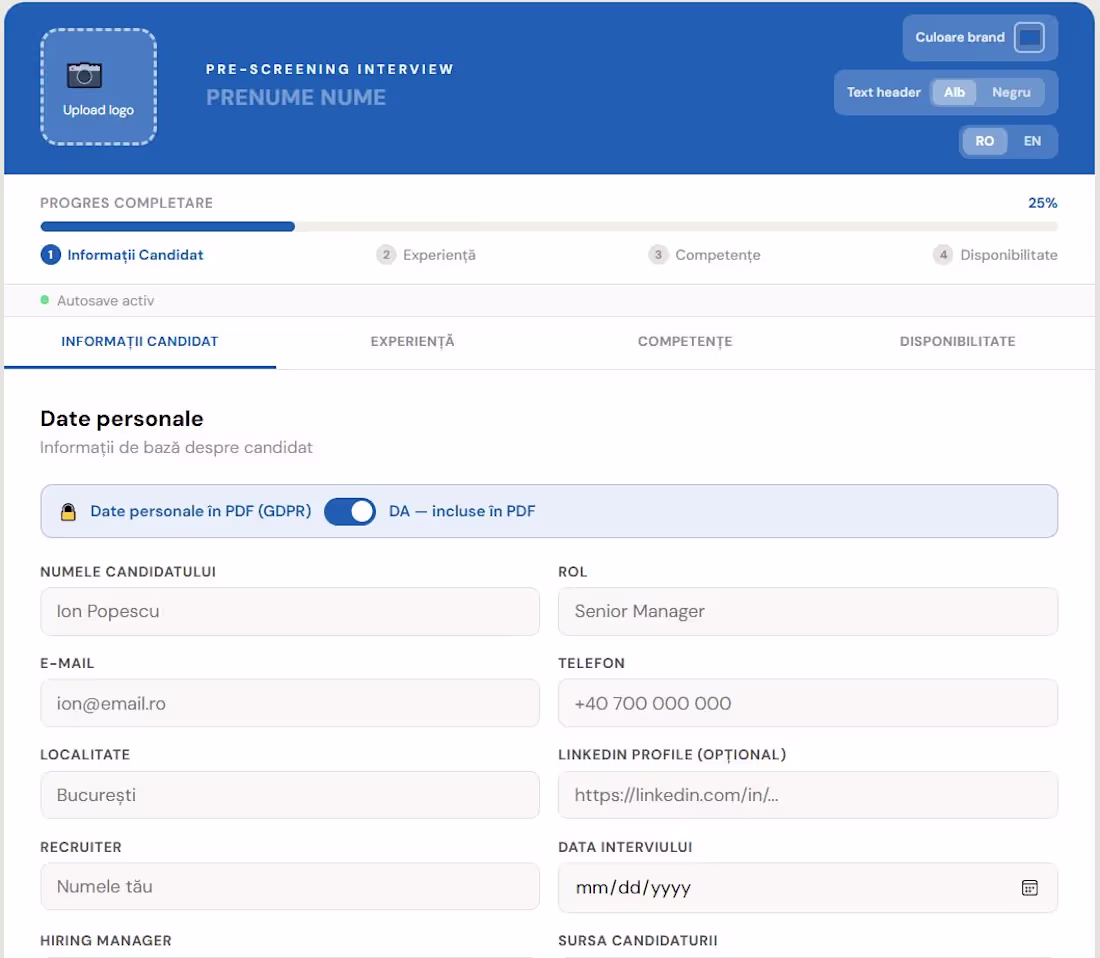Image resolution: width=1100 pixels, height=958 pixels.
Task: Click Informații de bază despre candidat subtitle
Action: (176, 447)
